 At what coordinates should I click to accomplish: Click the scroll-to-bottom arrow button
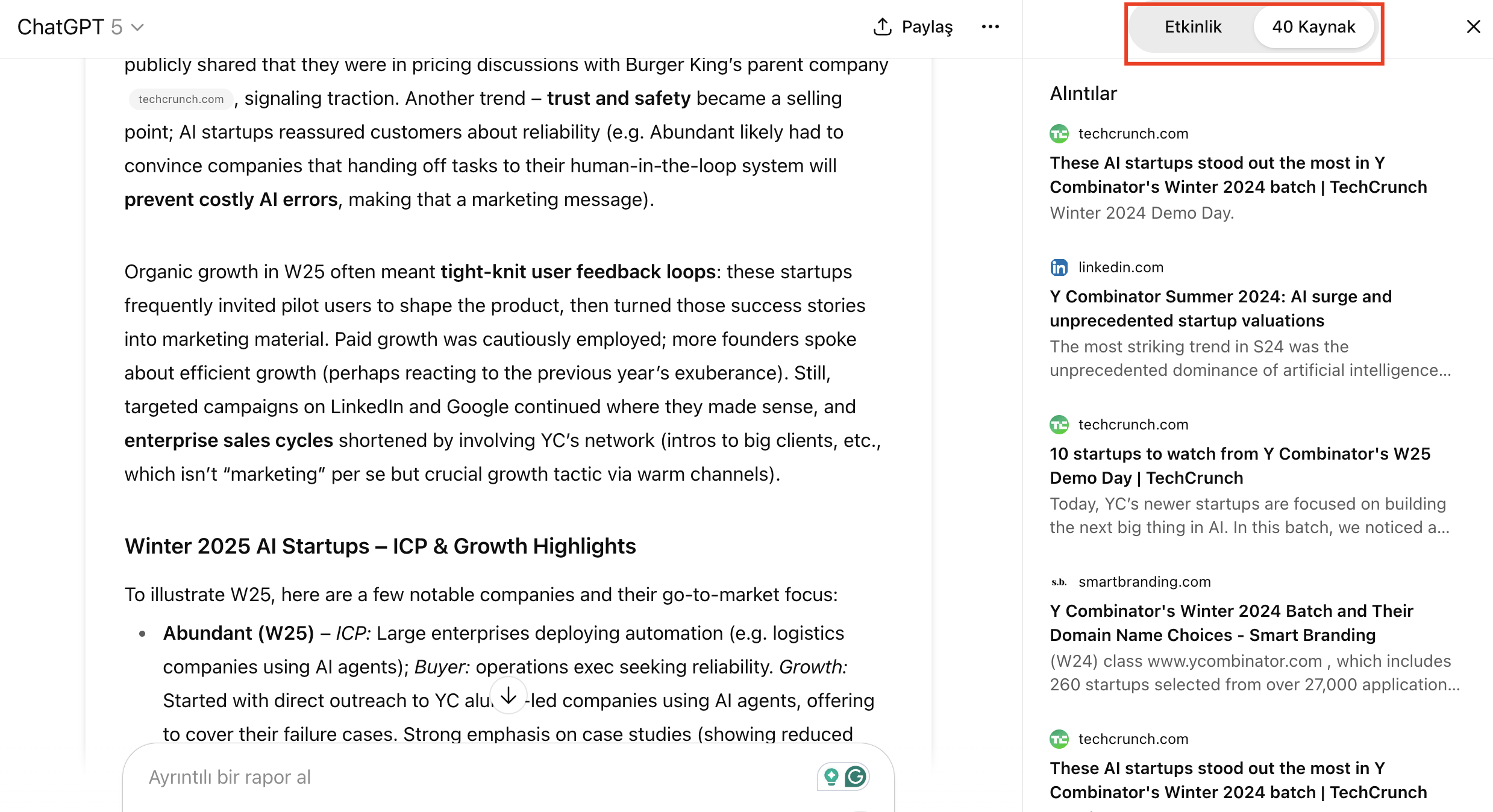509,696
